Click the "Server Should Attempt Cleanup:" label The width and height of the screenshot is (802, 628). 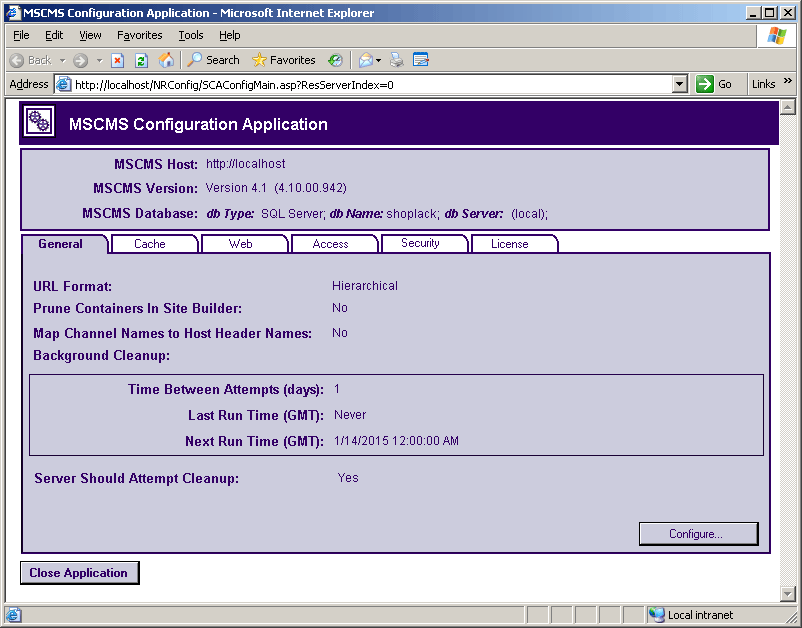pyautogui.click(x=137, y=479)
